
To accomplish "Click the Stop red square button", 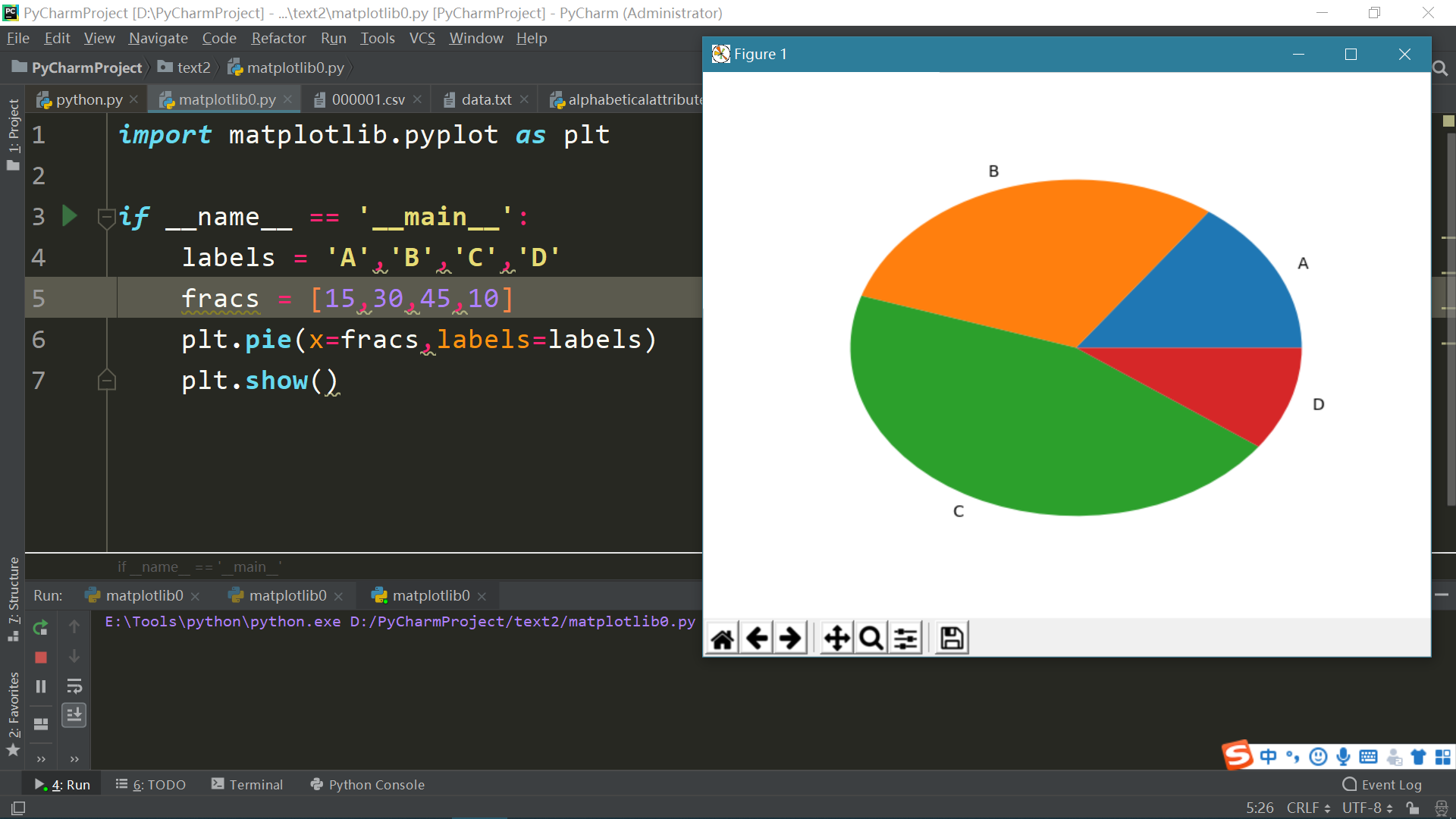I will click(x=41, y=657).
